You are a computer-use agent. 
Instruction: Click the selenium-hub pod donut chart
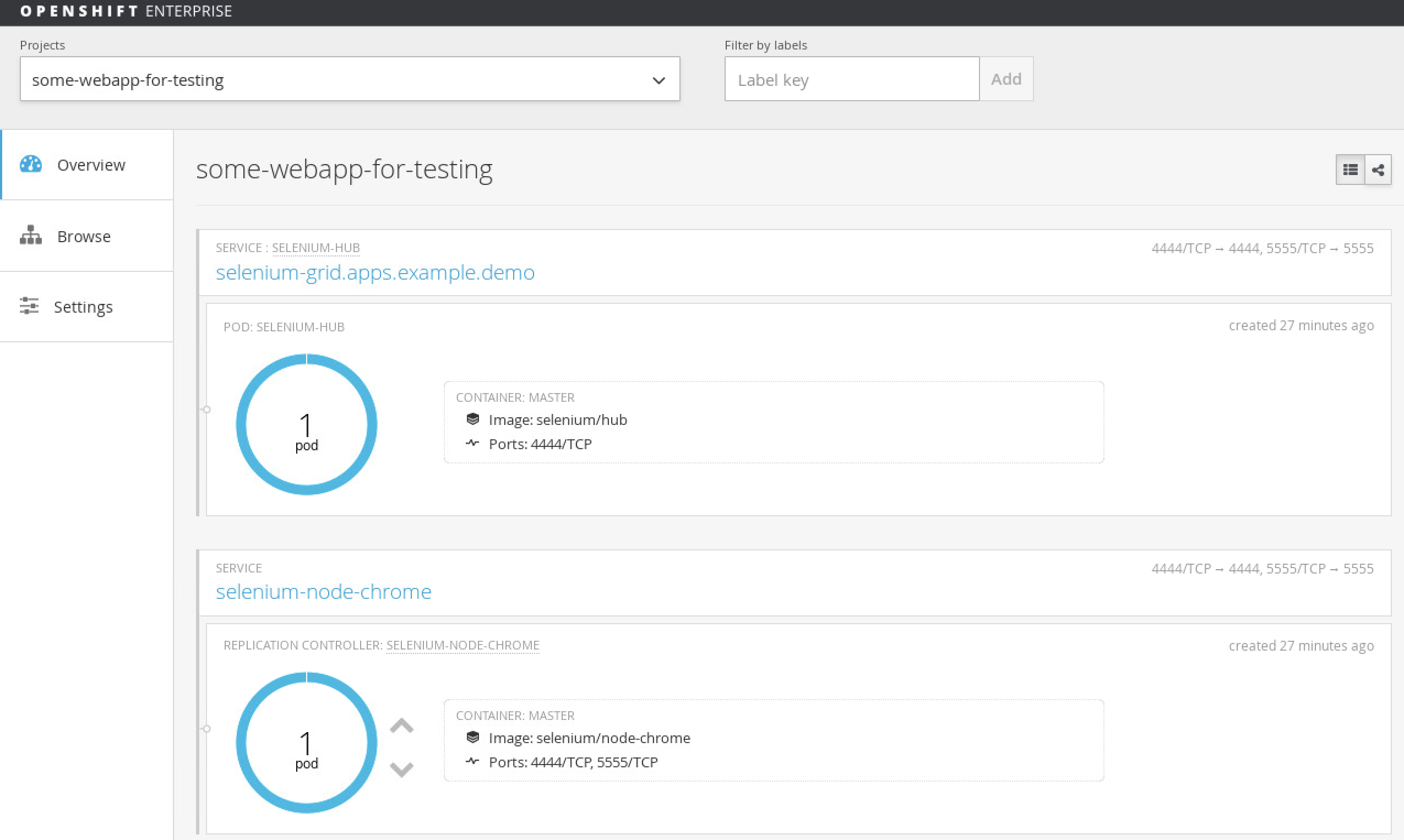306,424
